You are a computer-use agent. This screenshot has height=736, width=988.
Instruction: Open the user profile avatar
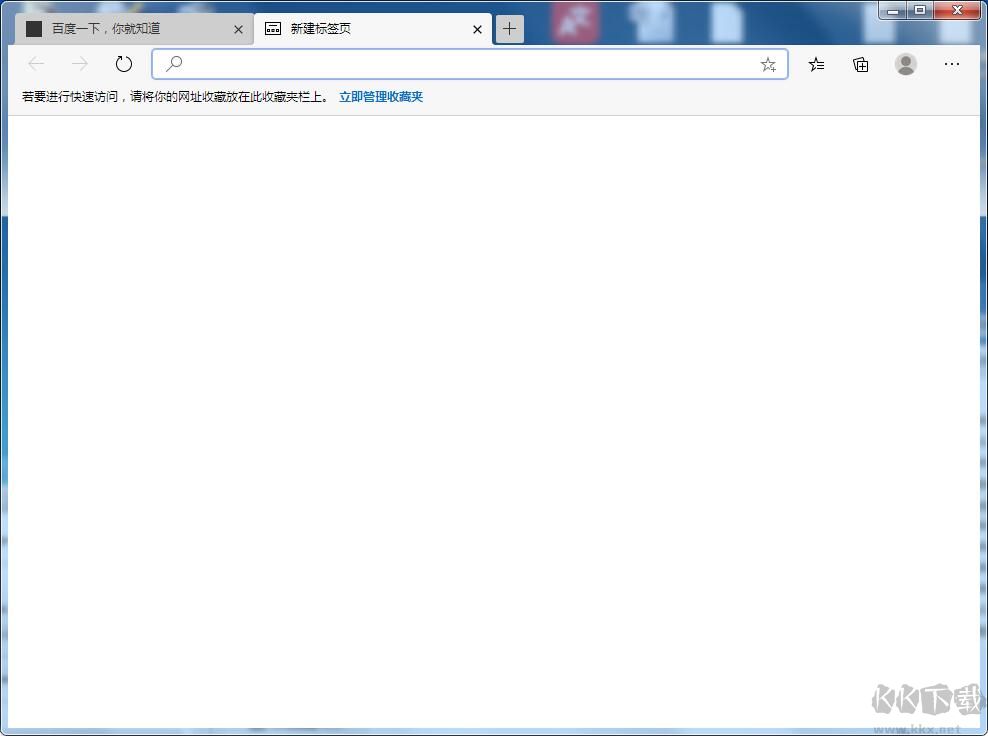click(x=905, y=64)
